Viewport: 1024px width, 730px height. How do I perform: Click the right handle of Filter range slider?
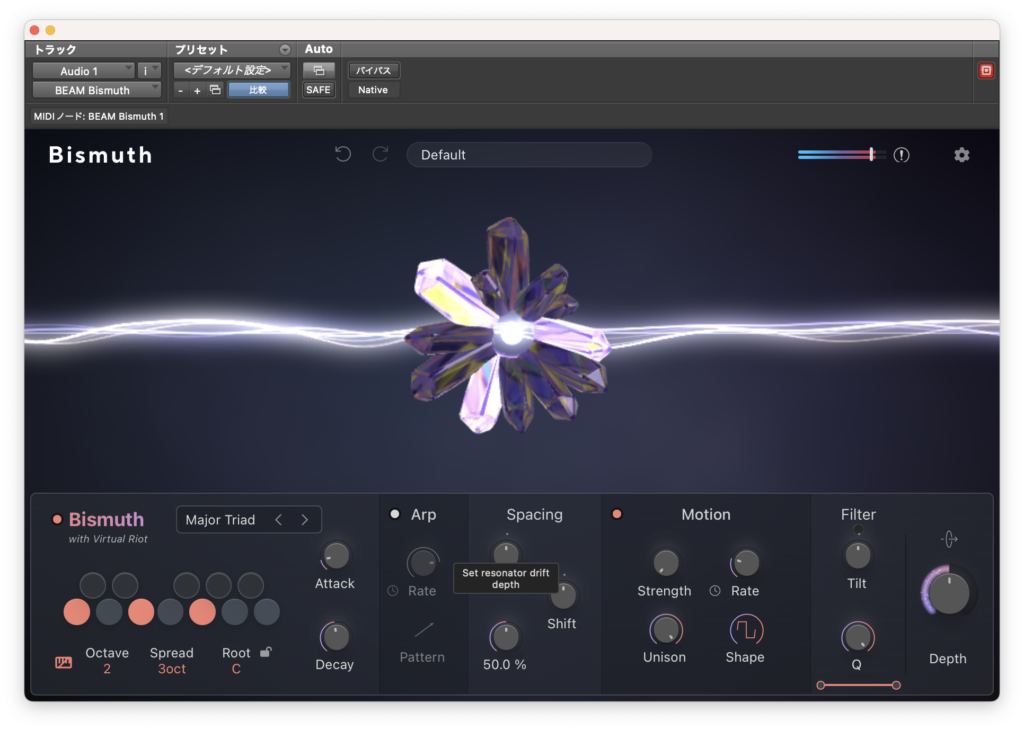click(896, 685)
